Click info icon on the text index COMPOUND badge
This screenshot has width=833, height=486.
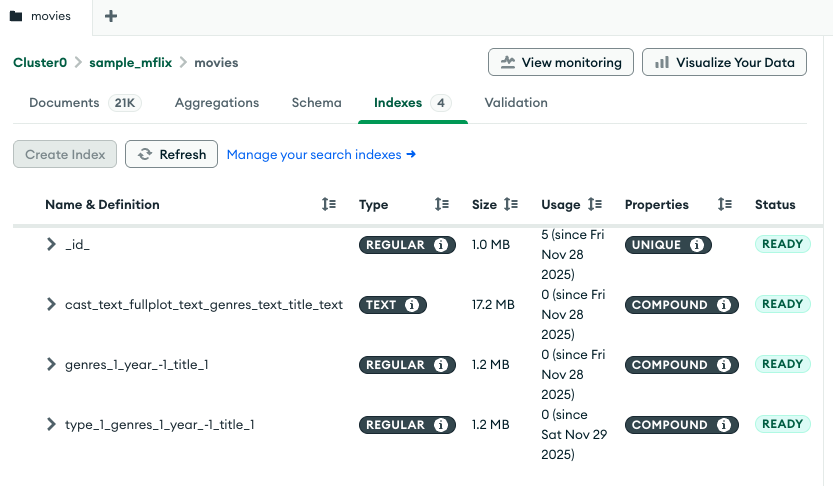point(723,305)
